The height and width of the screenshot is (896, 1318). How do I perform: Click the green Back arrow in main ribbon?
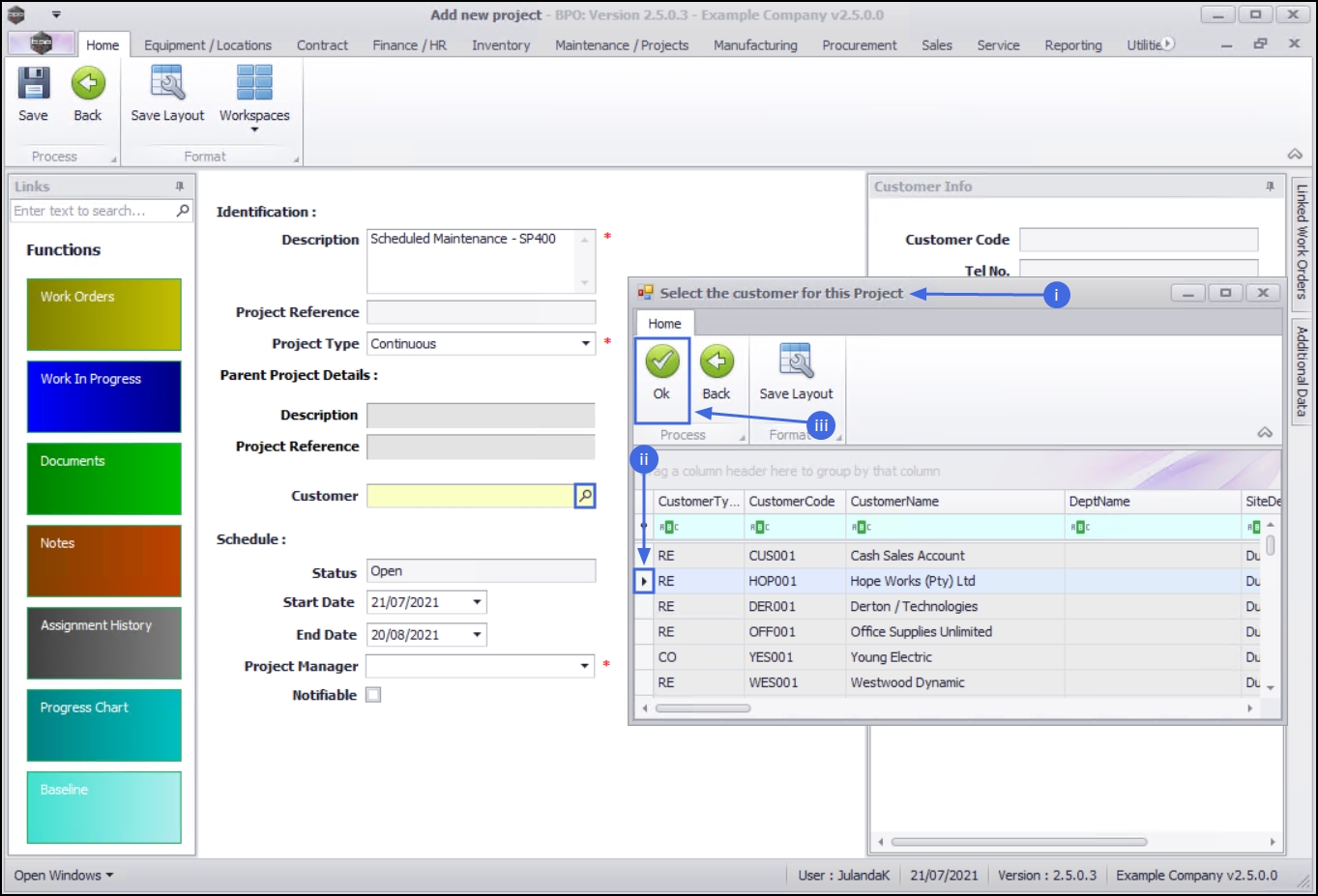click(88, 84)
